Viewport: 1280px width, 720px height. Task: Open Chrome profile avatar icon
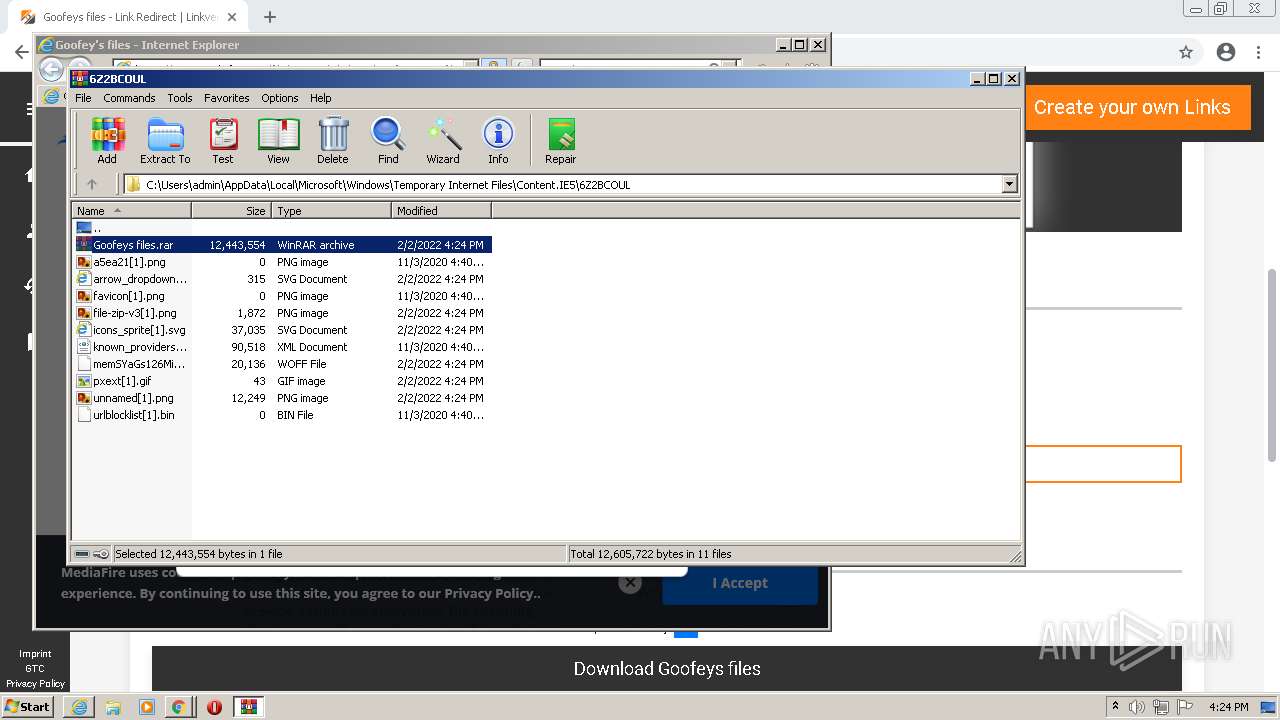tap(1226, 52)
